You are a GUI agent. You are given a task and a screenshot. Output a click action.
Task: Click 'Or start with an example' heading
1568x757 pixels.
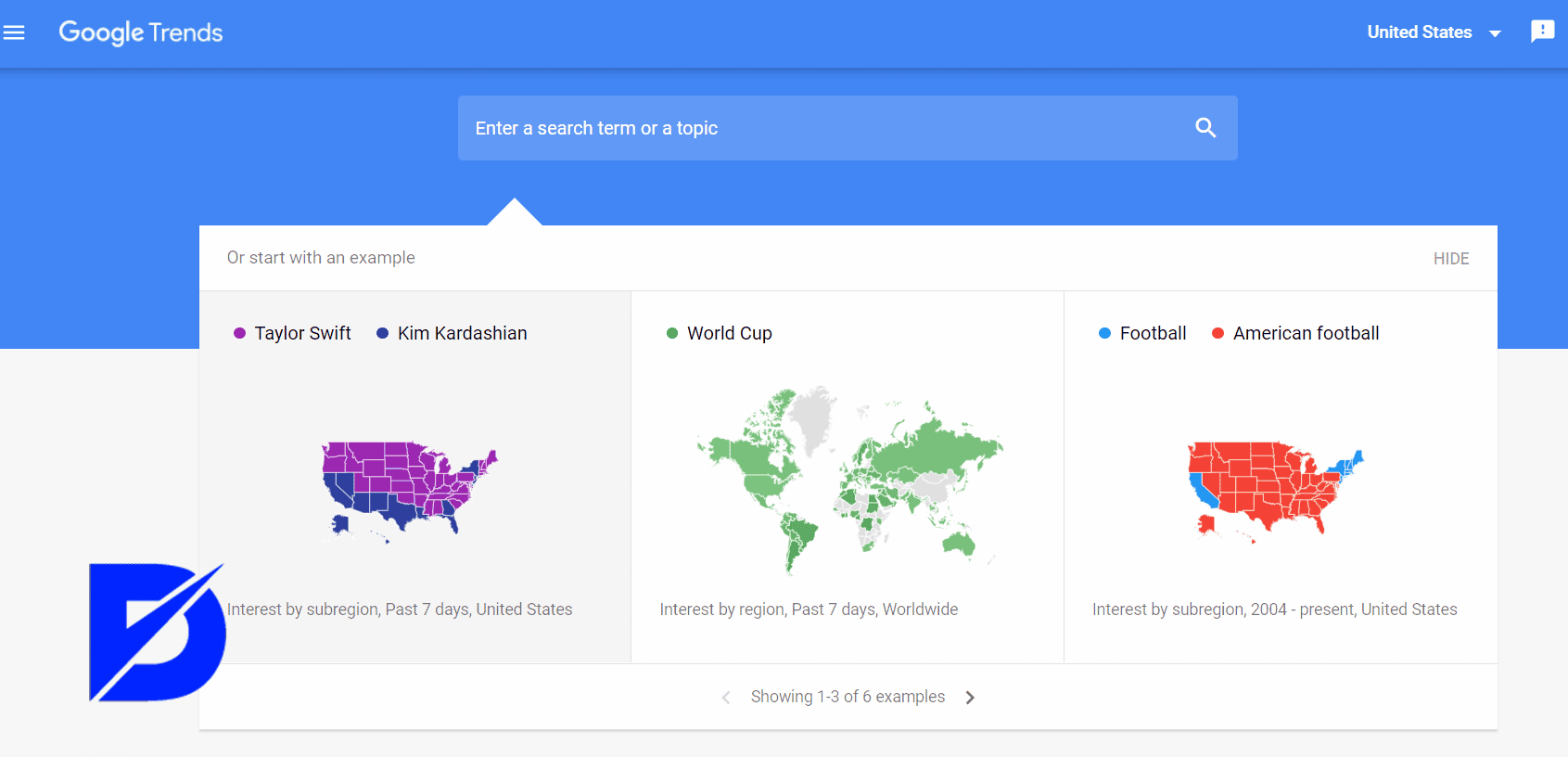point(321,258)
